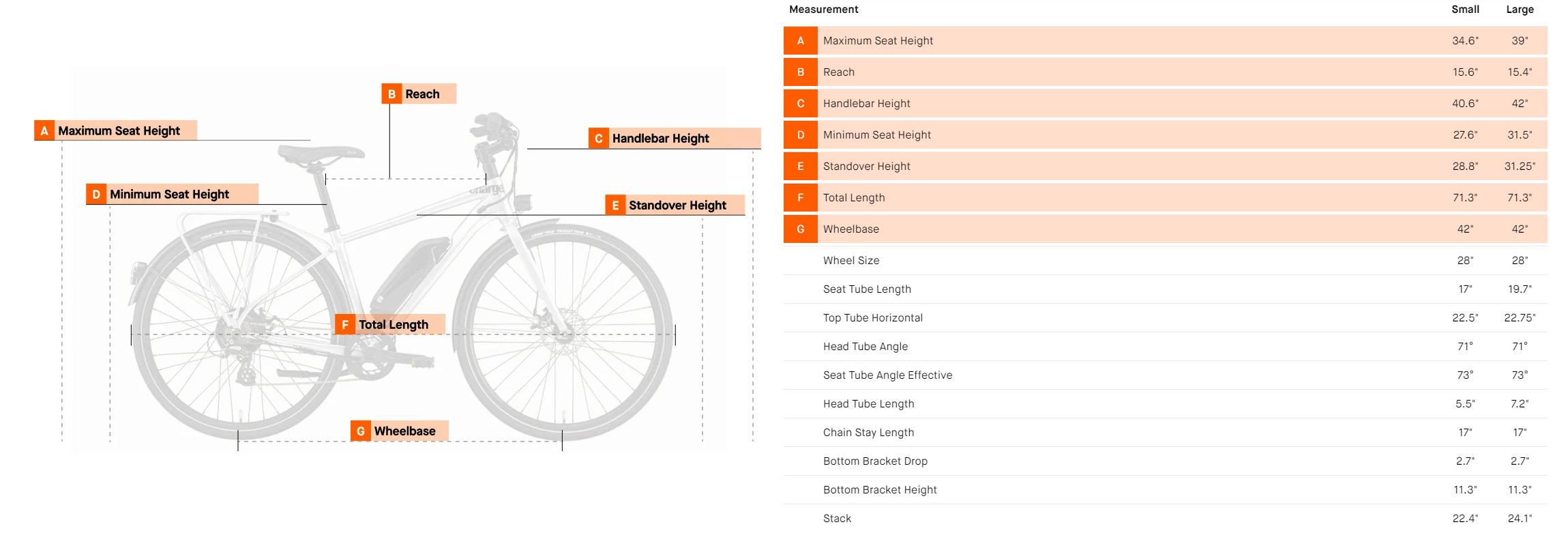Click the G badge in the Wheelbase row
The width and height of the screenshot is (1568, 546).
click(800, 229)
